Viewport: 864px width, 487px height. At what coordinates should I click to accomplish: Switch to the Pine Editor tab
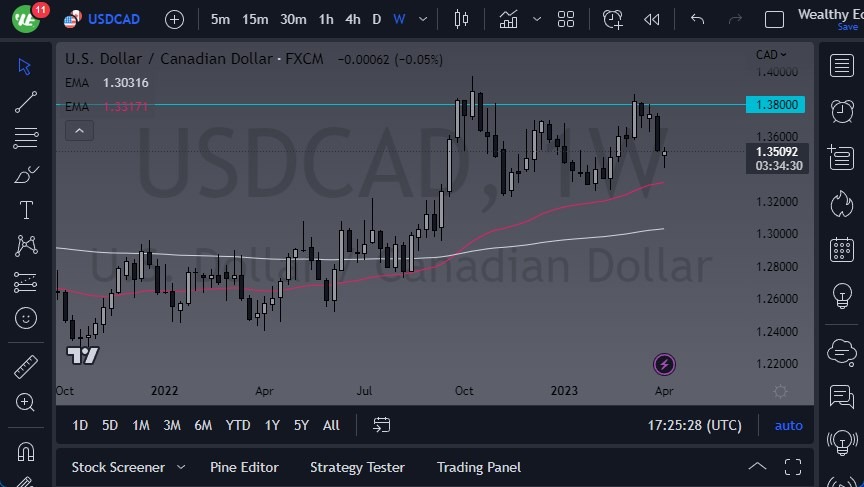pos(244,467)
